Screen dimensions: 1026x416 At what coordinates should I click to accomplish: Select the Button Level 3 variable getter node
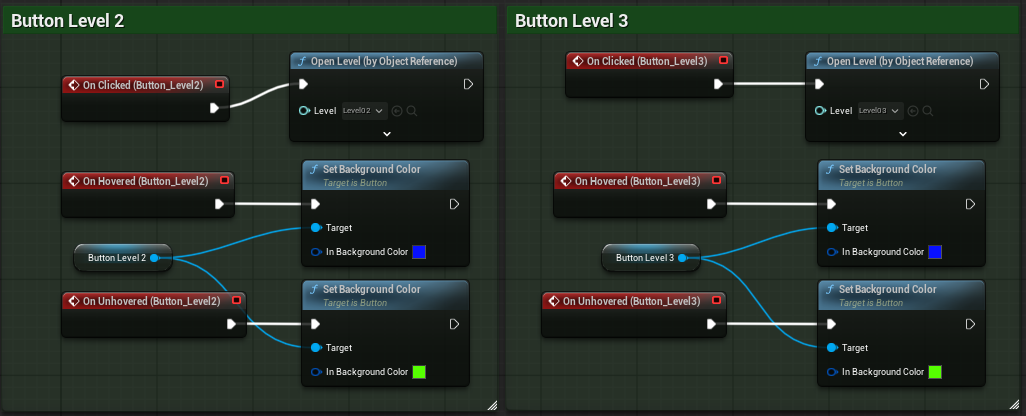(x=651, y=258)
